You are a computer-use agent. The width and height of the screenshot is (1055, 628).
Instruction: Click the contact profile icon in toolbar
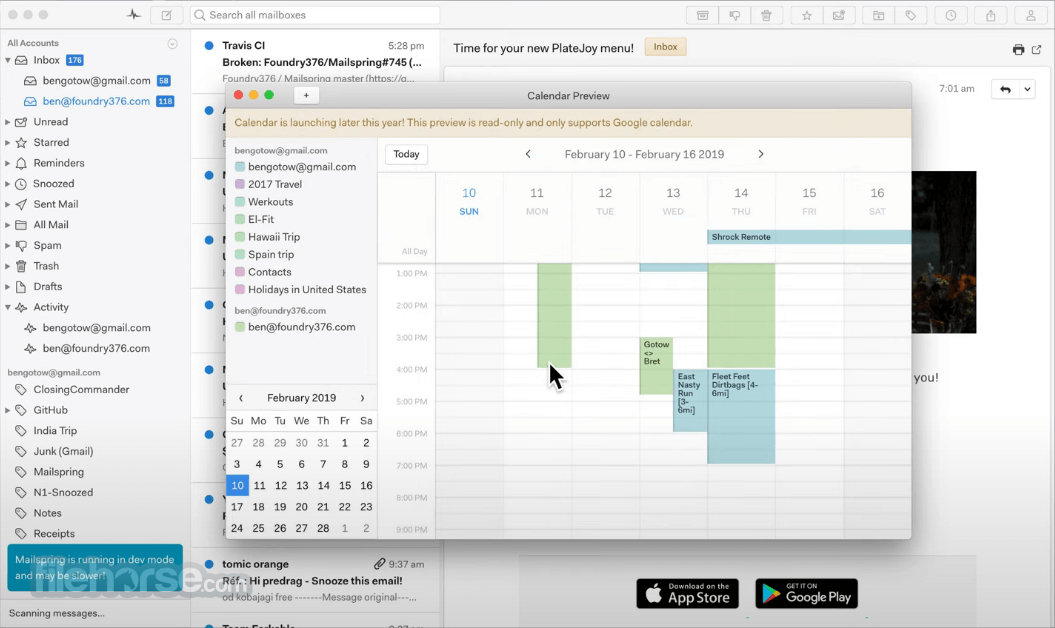pos(1031,15)
